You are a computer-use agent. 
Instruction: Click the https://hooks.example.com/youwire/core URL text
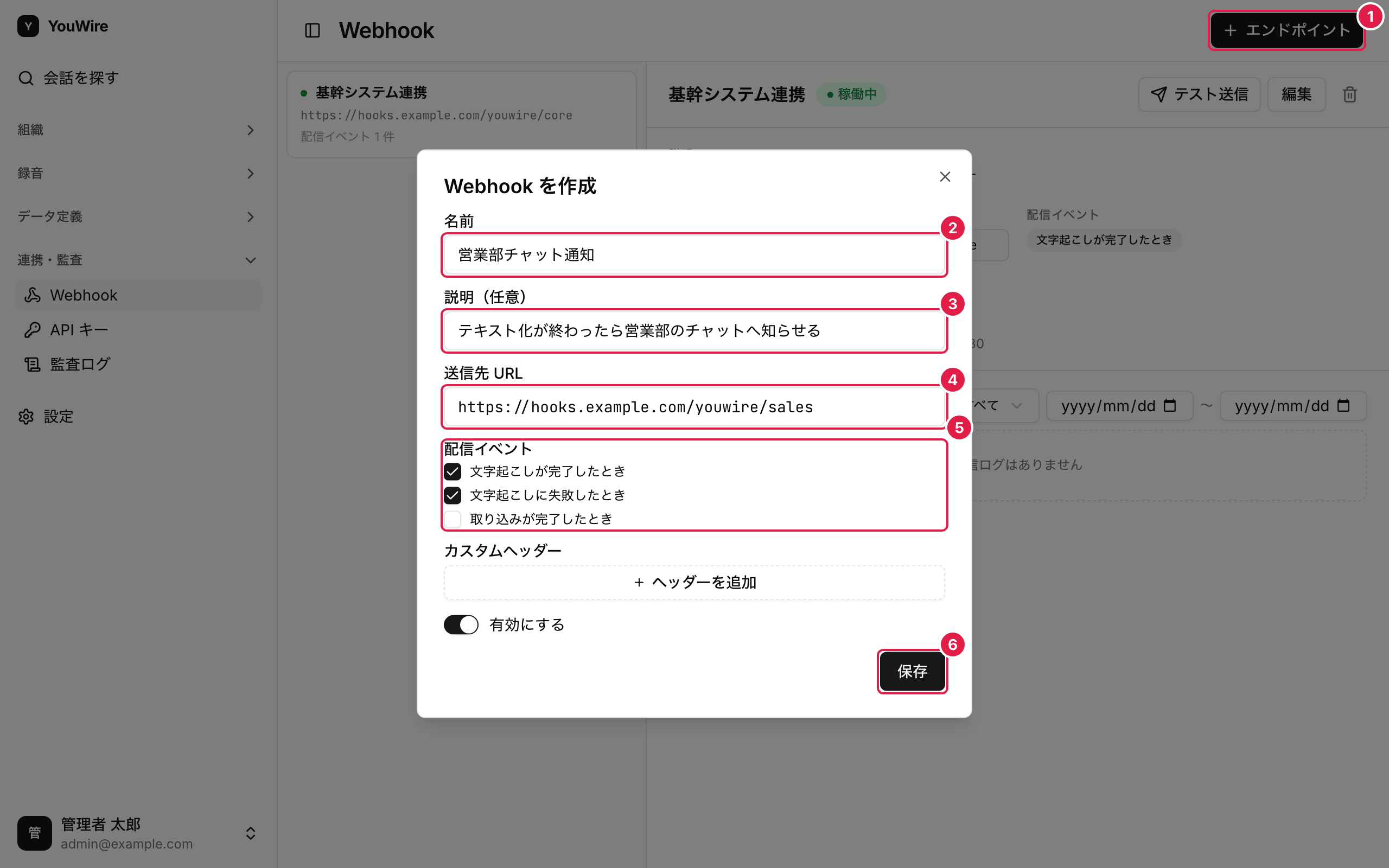tap(436, 116)
